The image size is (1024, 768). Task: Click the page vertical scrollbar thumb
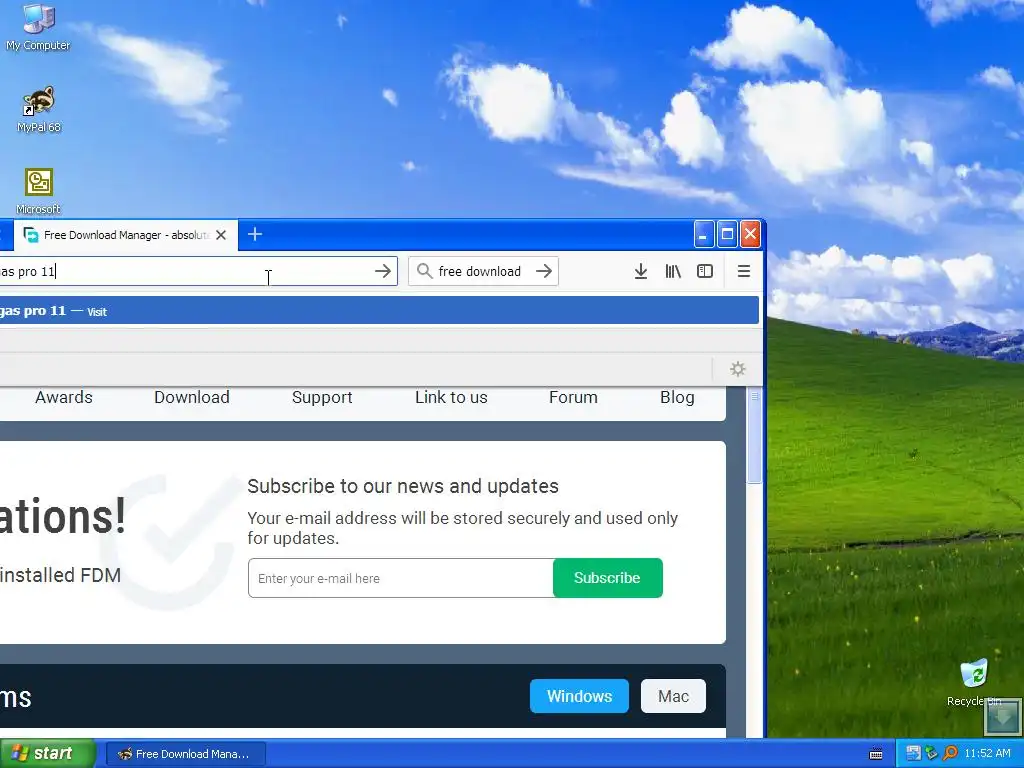(x=754, y=436)
